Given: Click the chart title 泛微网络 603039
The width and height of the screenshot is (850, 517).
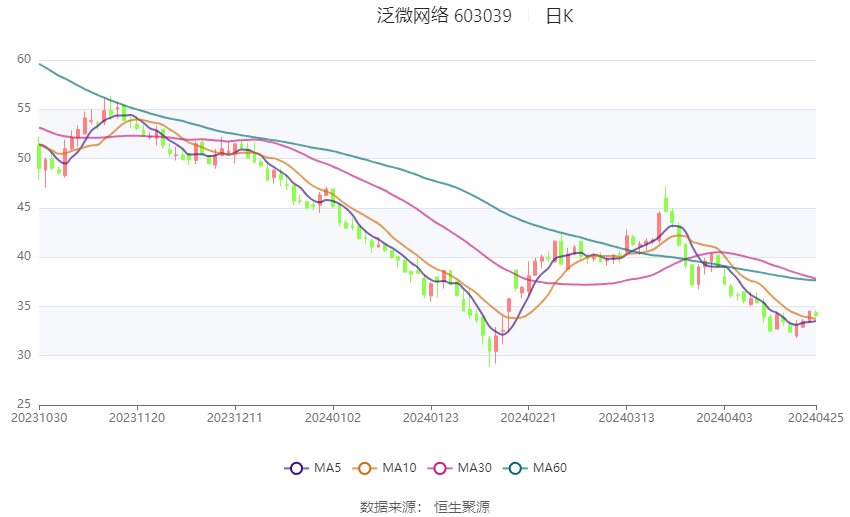Looking at the screenshot, I should 444,16.
